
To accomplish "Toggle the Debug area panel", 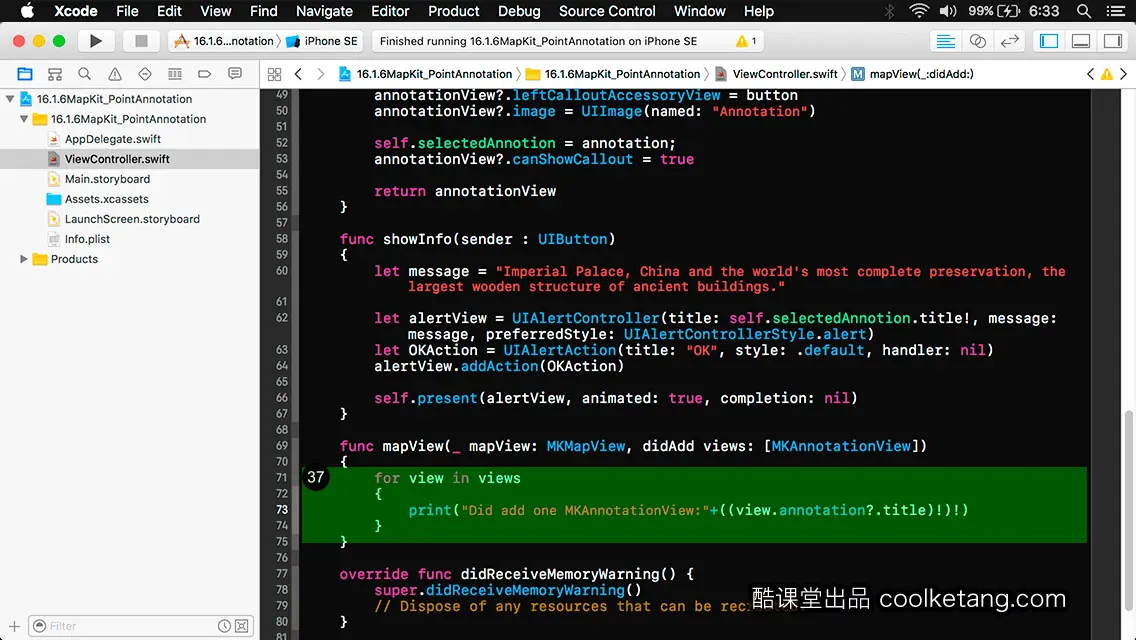I will 1081,41.
